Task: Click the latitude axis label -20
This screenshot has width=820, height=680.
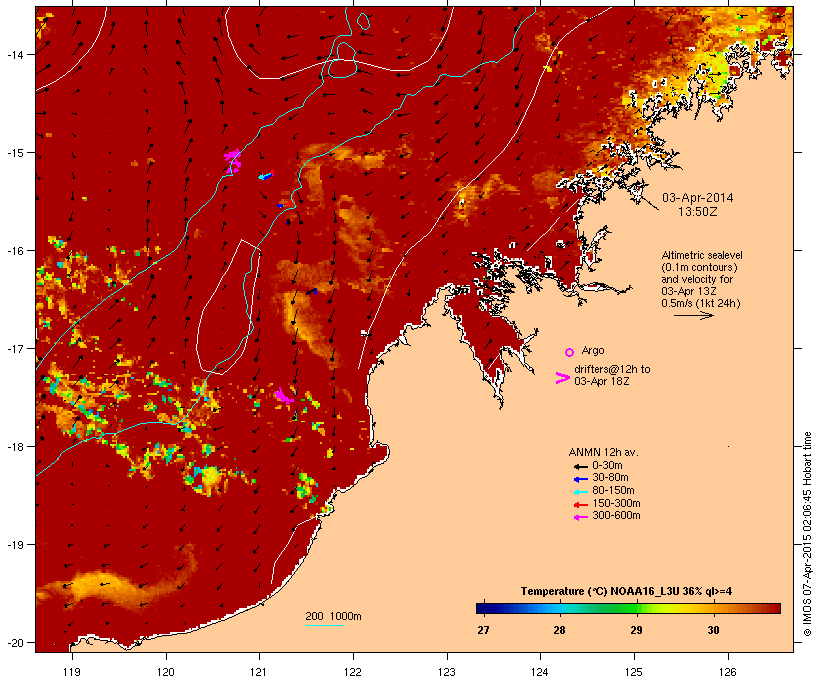Action: (14, 643)
